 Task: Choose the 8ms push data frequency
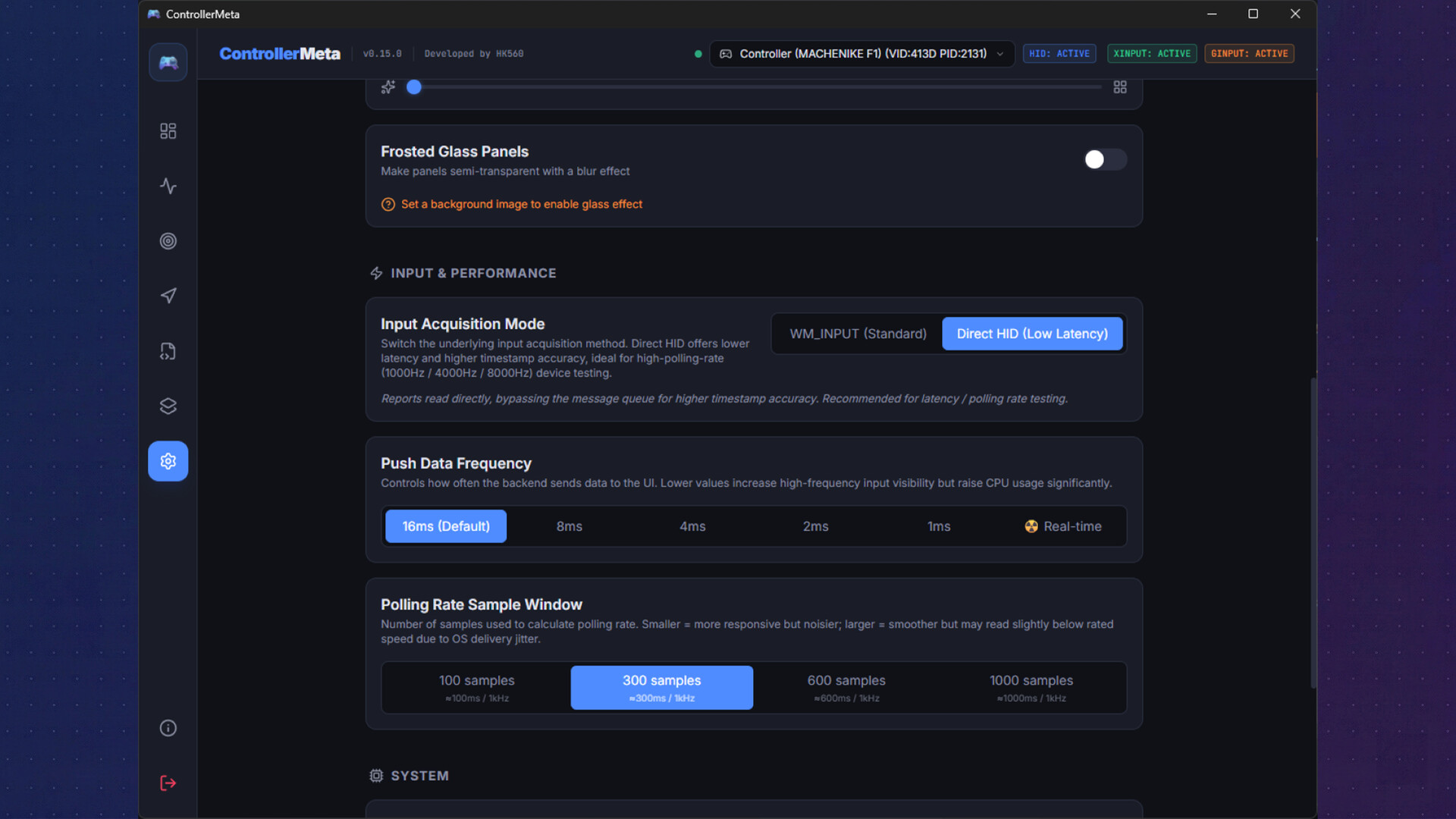click(569, 526)
